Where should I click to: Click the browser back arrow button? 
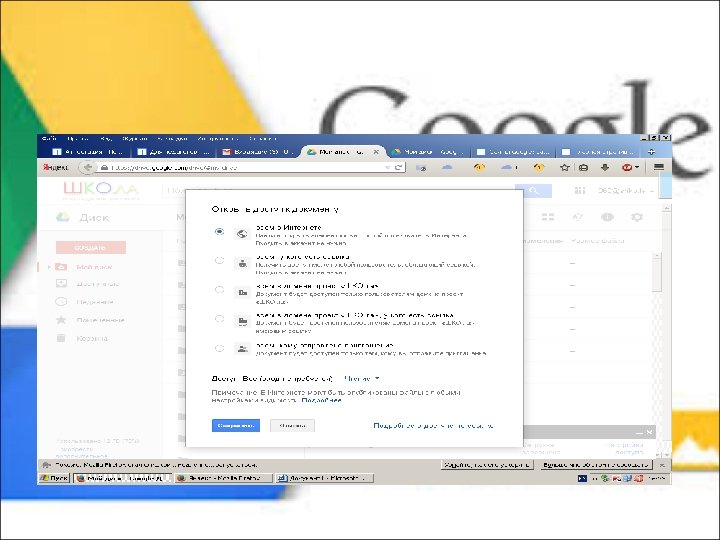click(88, 168)
